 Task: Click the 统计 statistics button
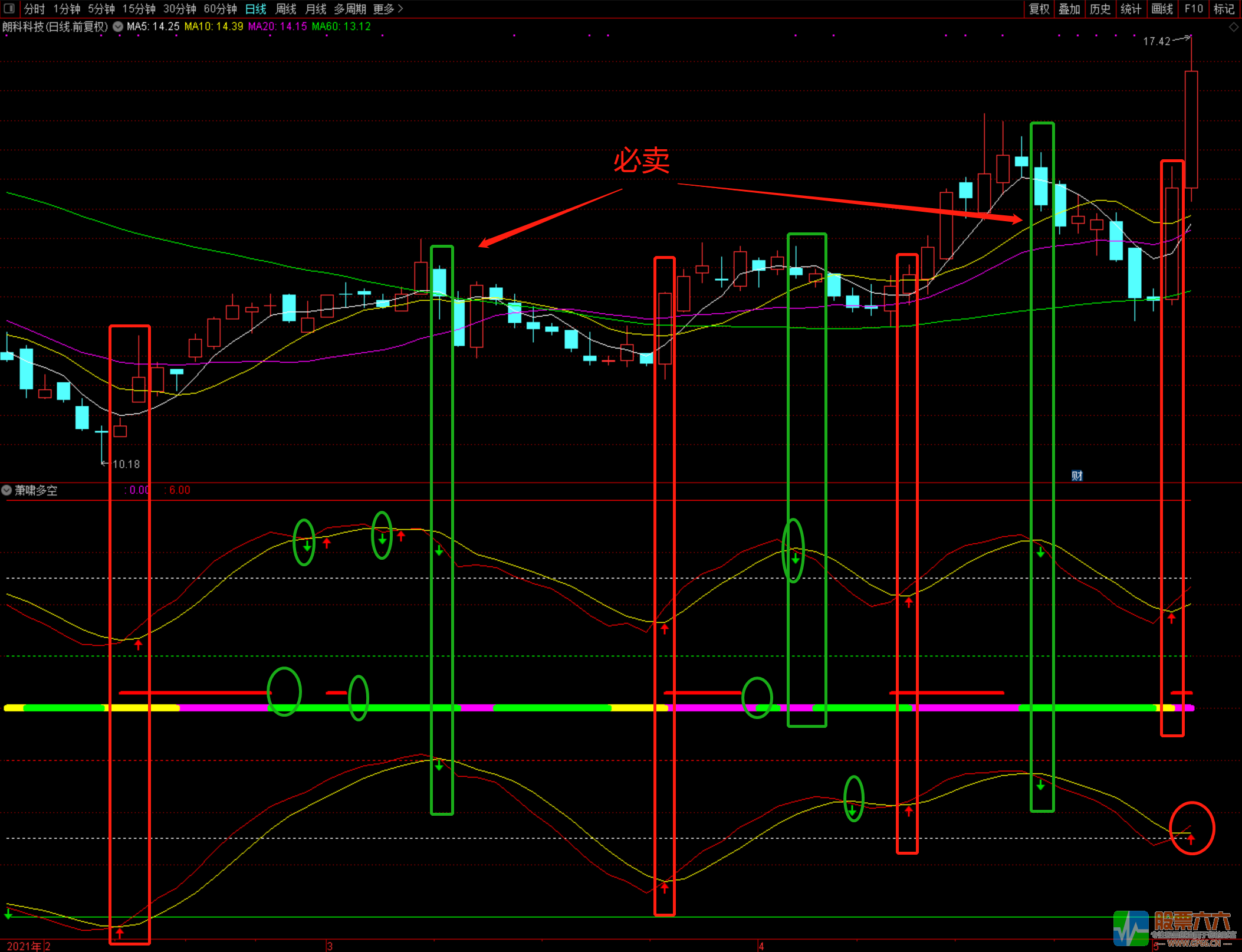(x=1131, y=9)
